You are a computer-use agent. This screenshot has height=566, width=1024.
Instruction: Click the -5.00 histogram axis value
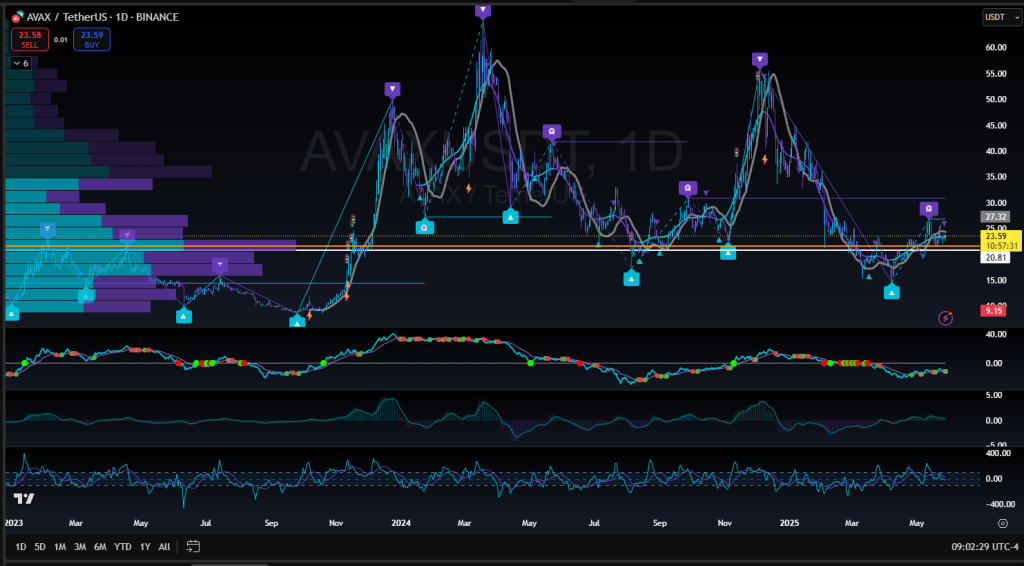996,446
